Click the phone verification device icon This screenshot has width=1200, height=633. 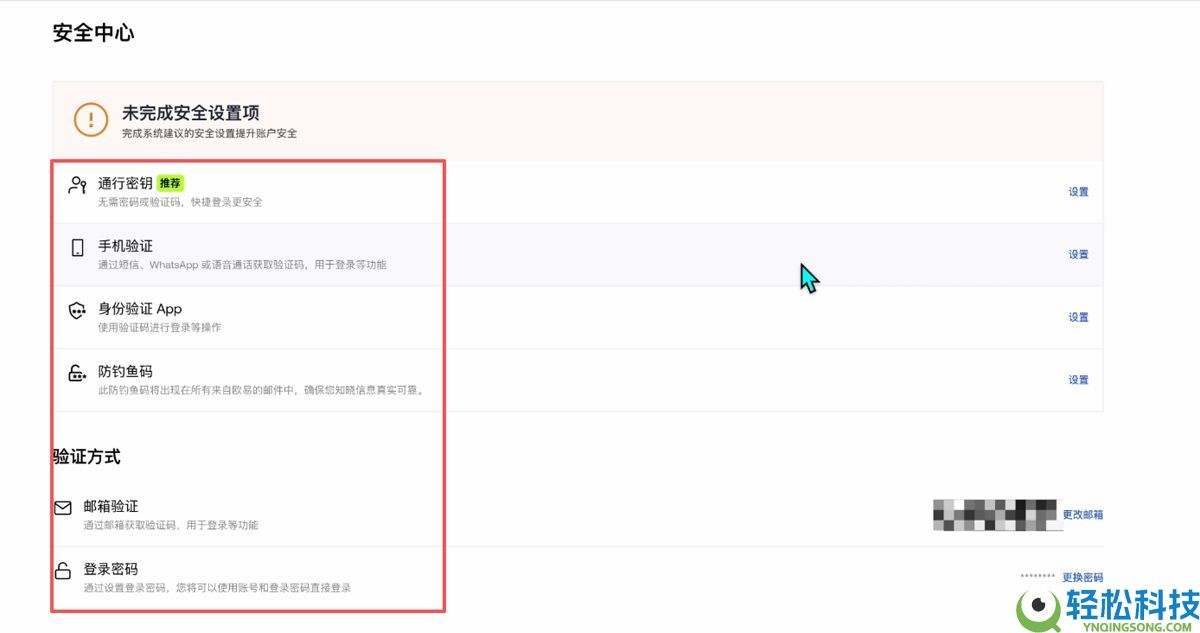77,248
